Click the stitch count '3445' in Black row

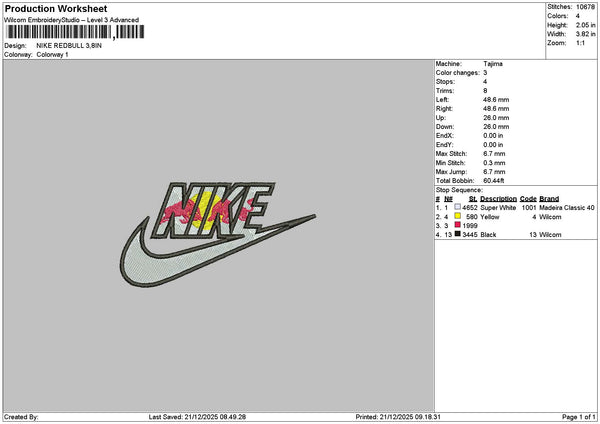470,235
